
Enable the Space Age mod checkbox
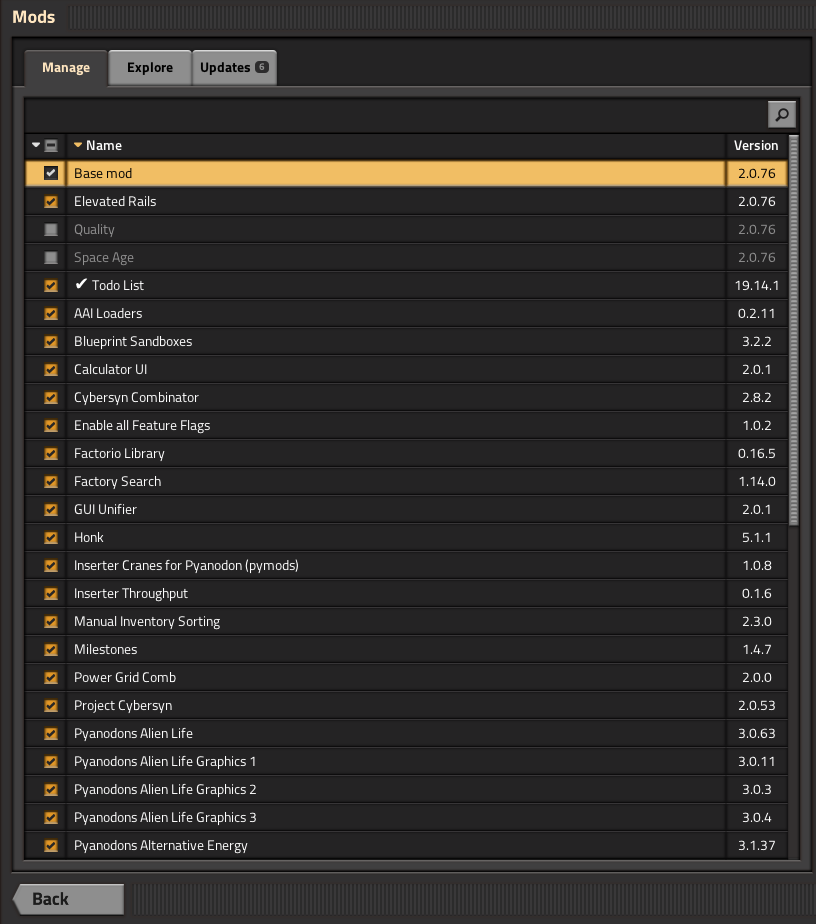pyautogui.click(x=51, y=258)
